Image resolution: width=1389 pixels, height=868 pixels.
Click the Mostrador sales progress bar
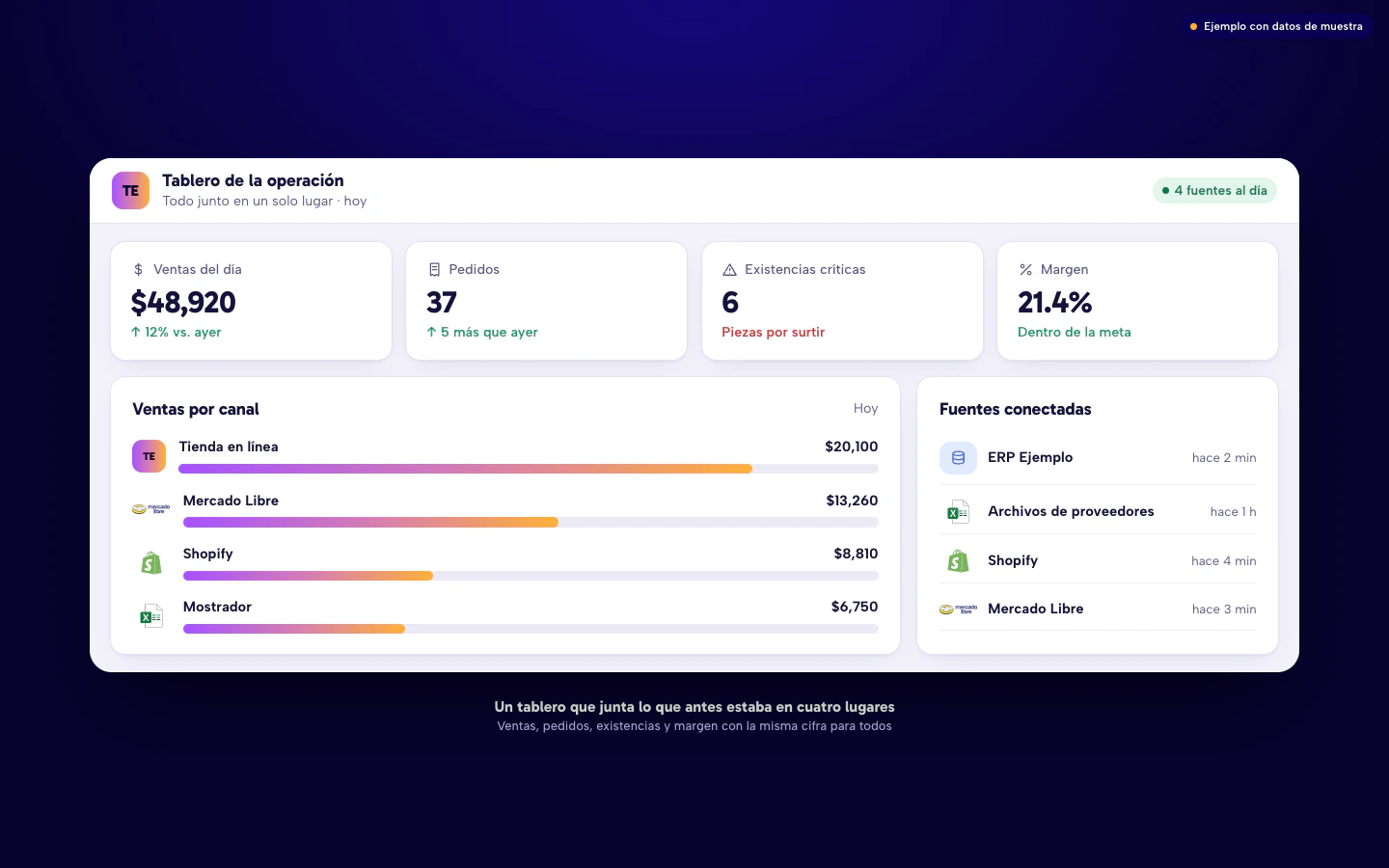(531, 629)
